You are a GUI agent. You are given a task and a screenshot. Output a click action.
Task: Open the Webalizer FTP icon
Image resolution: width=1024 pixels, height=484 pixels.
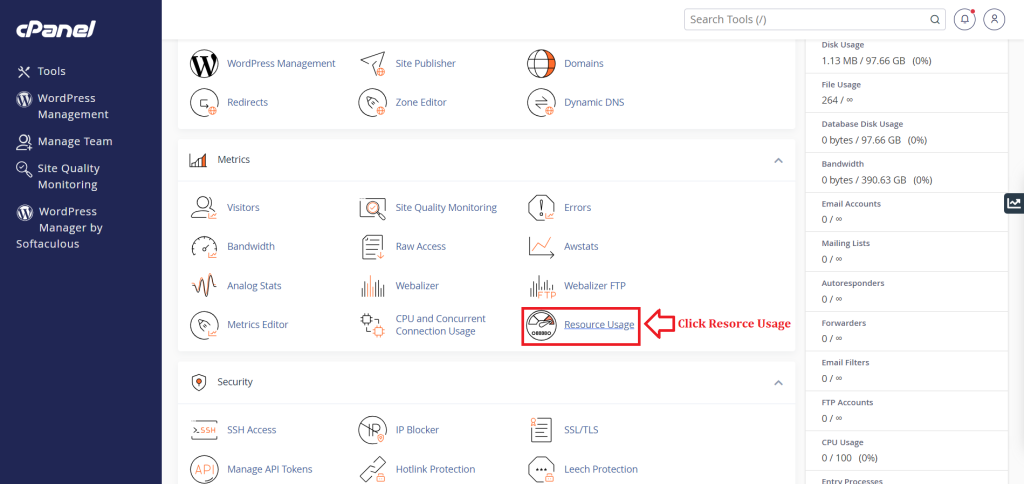point(541,286)
